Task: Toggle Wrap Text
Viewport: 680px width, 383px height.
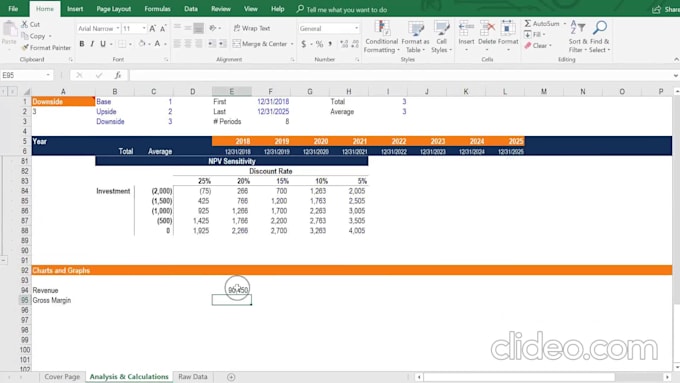Action: point(252,28)
